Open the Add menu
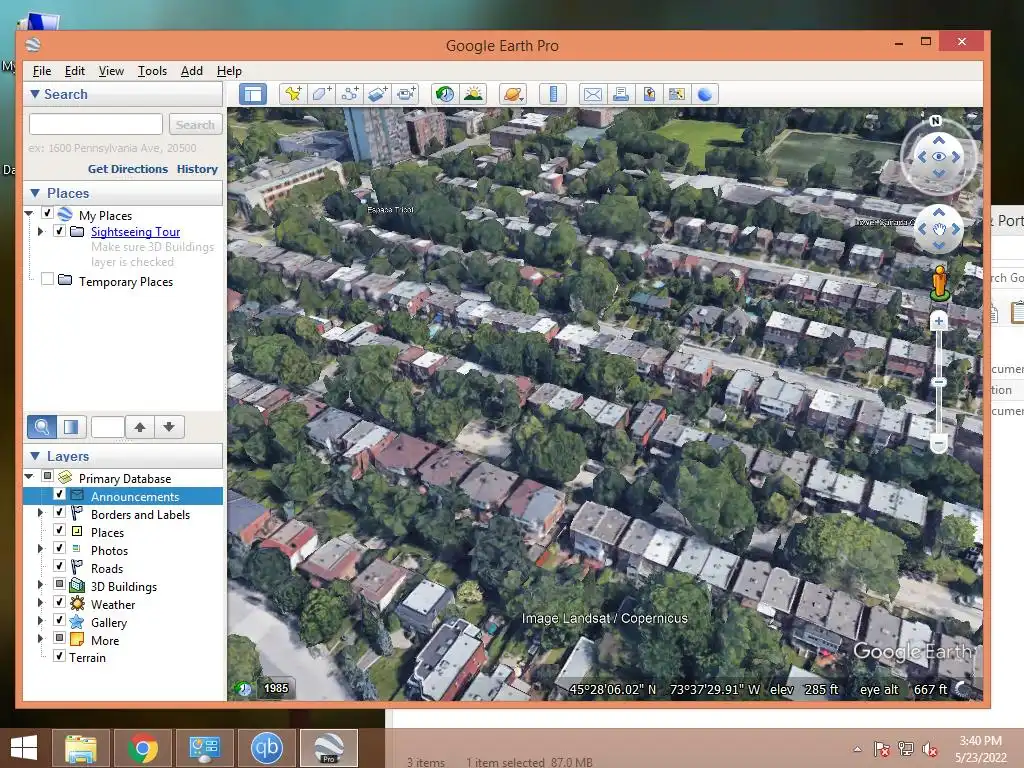Screen dimensions: 1024x768 [191, 71]
